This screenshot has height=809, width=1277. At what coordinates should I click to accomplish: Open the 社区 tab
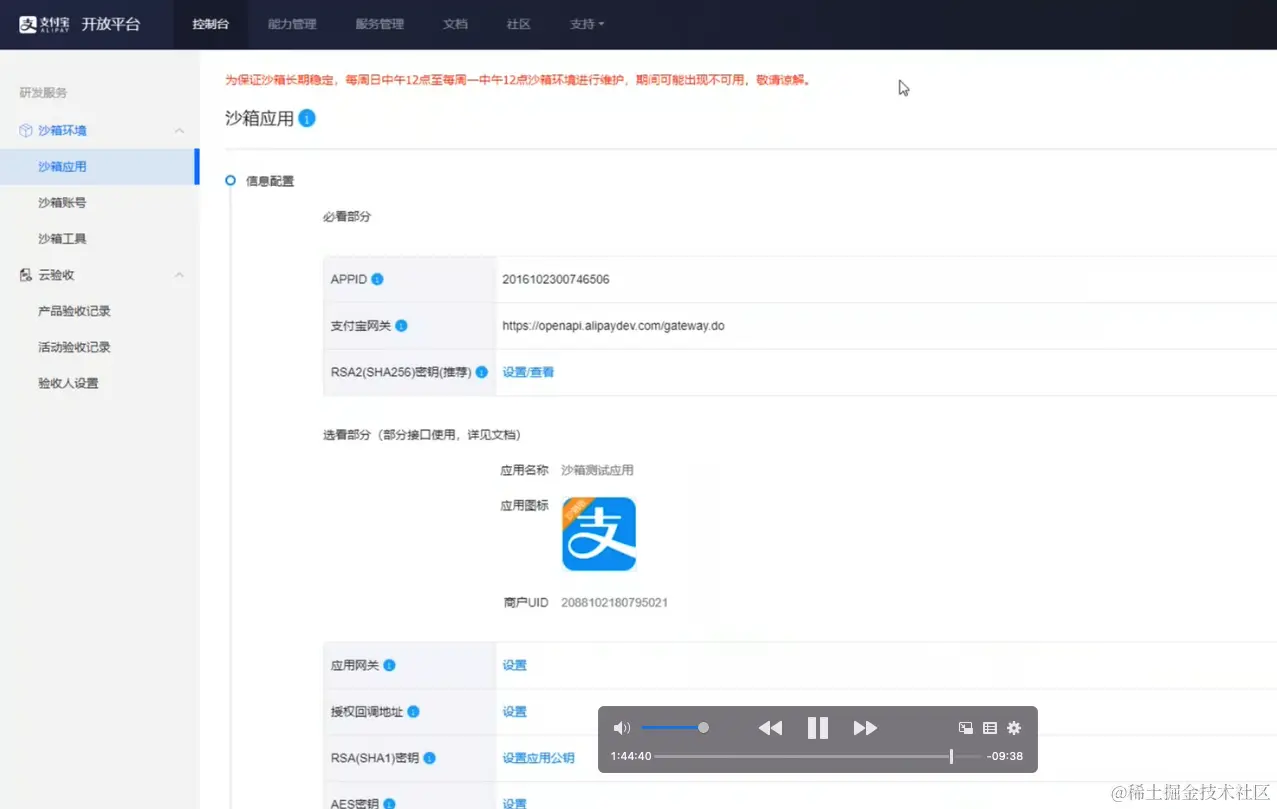coord(518,24)
